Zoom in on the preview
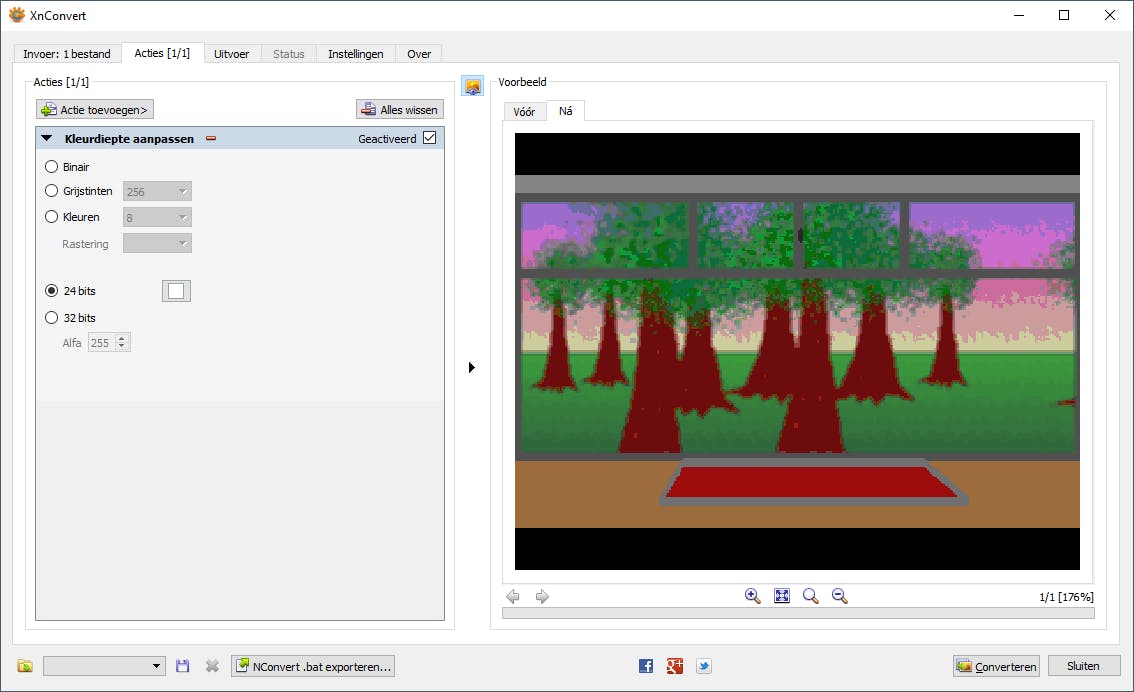Screen dimensions: 1134x692 (x=752, y=596)
